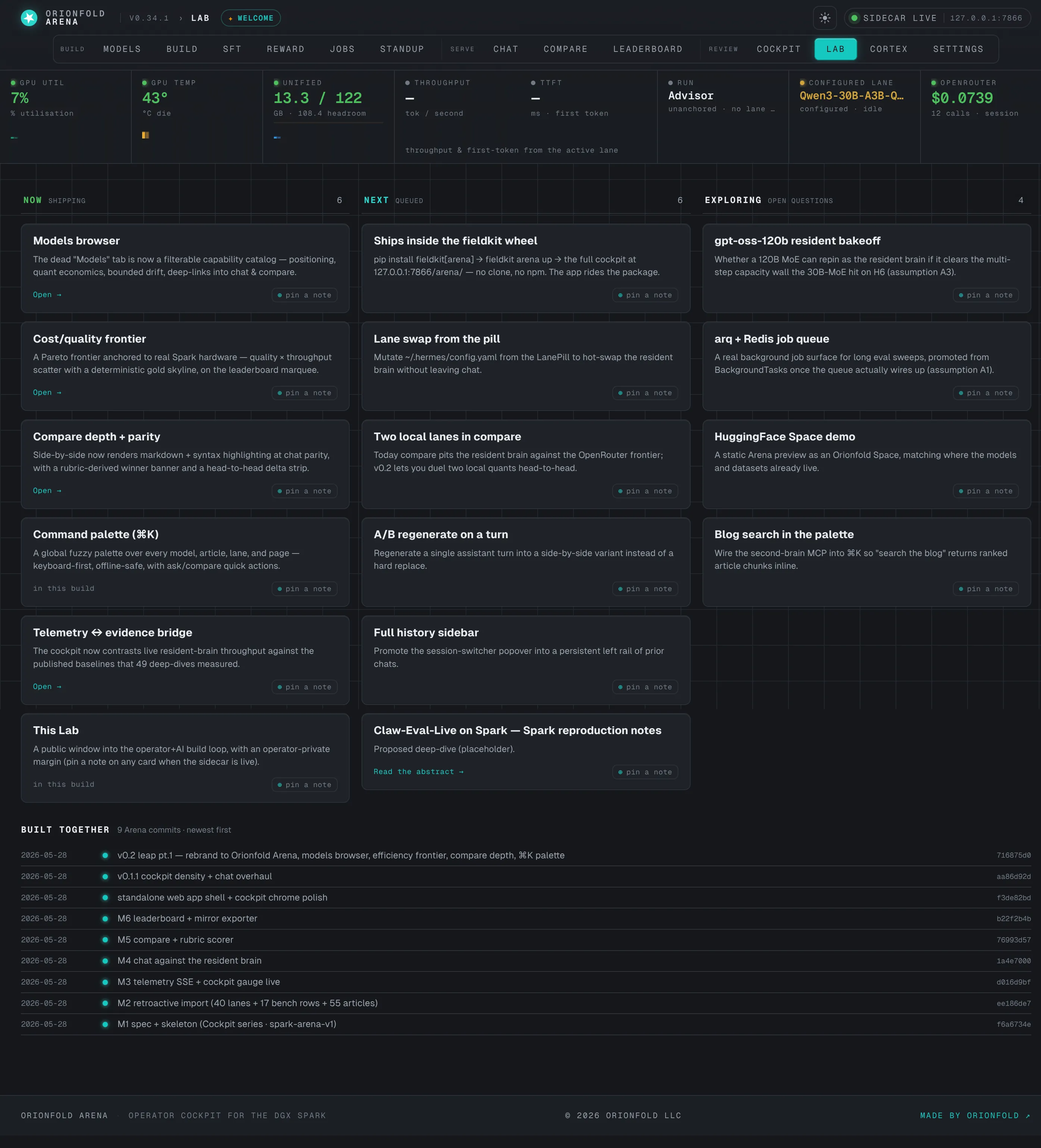The width and height of the screenshot is (1041, 1148).
Task: Pin a note on Blog search in palette card
Action: point(986,589)
